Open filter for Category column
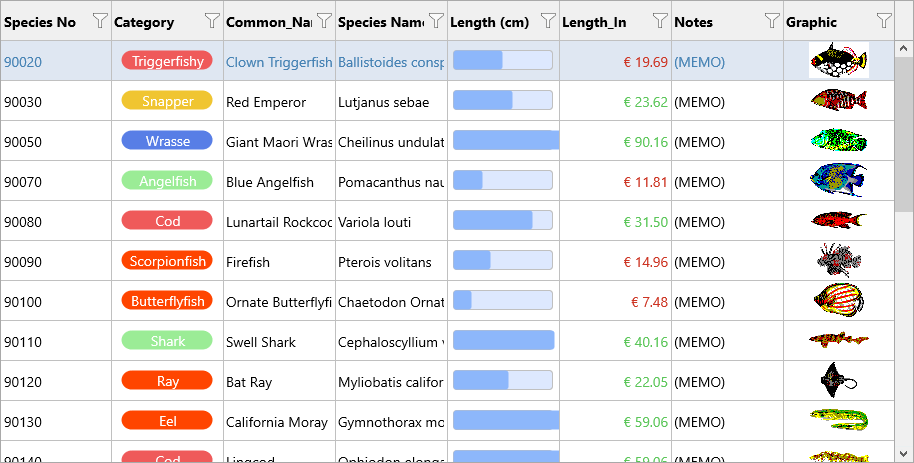 212,21
